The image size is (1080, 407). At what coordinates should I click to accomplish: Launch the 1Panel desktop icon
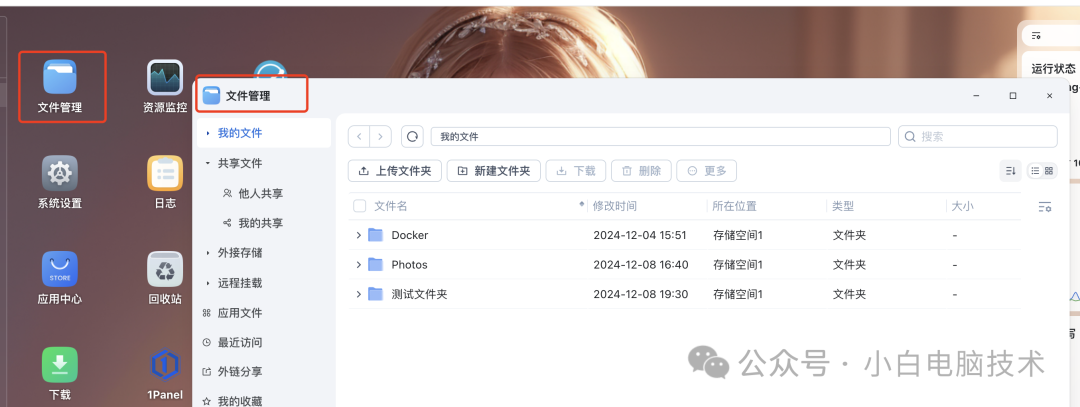(165, 364)
